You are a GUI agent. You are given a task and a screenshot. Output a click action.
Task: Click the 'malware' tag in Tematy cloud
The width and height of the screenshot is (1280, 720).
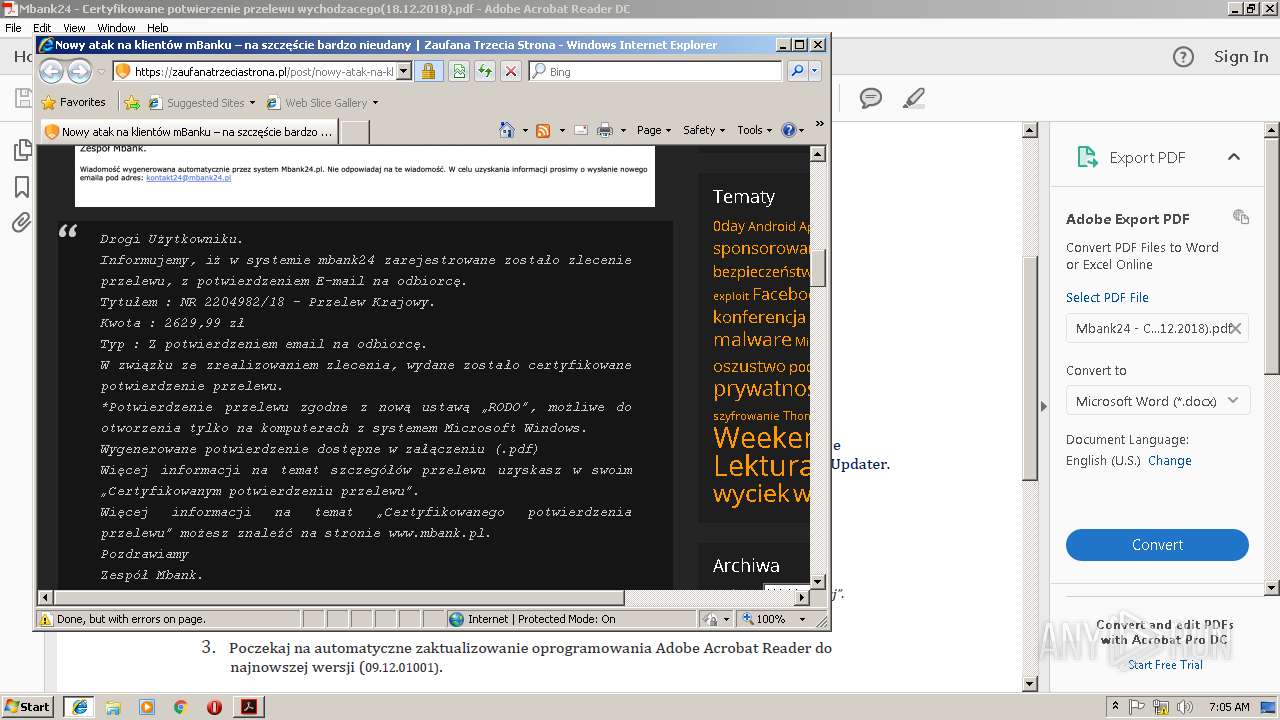point(752,340)
